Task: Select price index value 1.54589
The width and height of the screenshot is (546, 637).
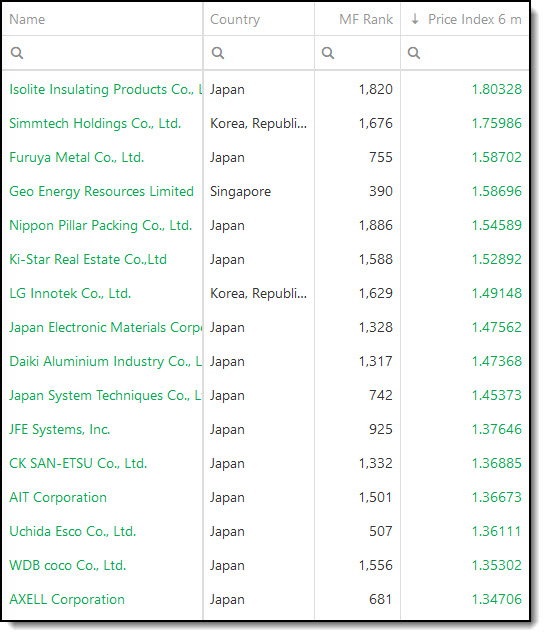Action: click(x=497, y=225)
